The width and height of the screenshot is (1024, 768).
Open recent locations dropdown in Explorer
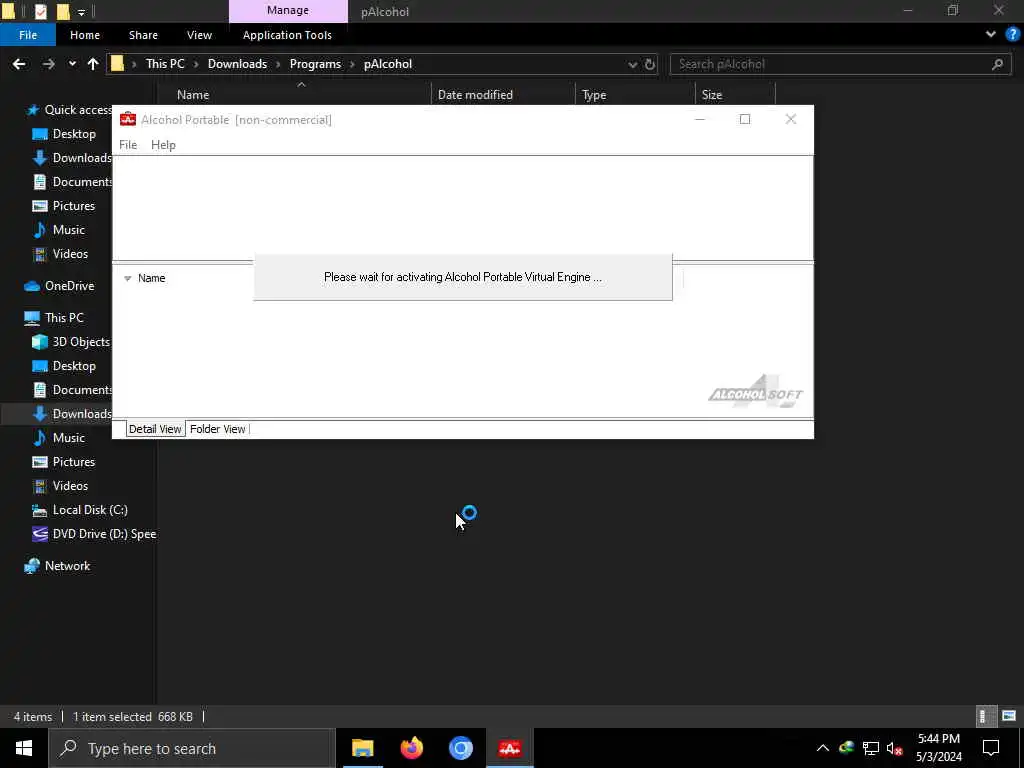tap(72, 64)
